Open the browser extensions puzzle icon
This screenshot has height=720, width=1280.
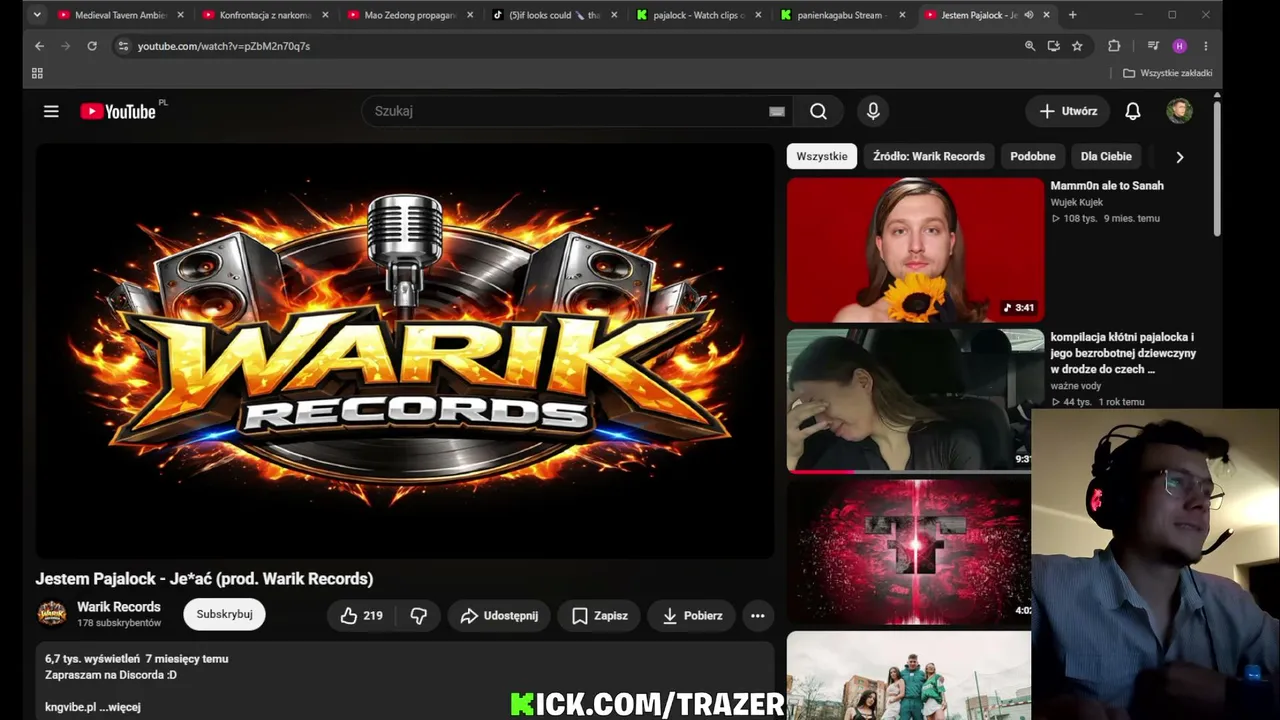tap(1114, 46)
